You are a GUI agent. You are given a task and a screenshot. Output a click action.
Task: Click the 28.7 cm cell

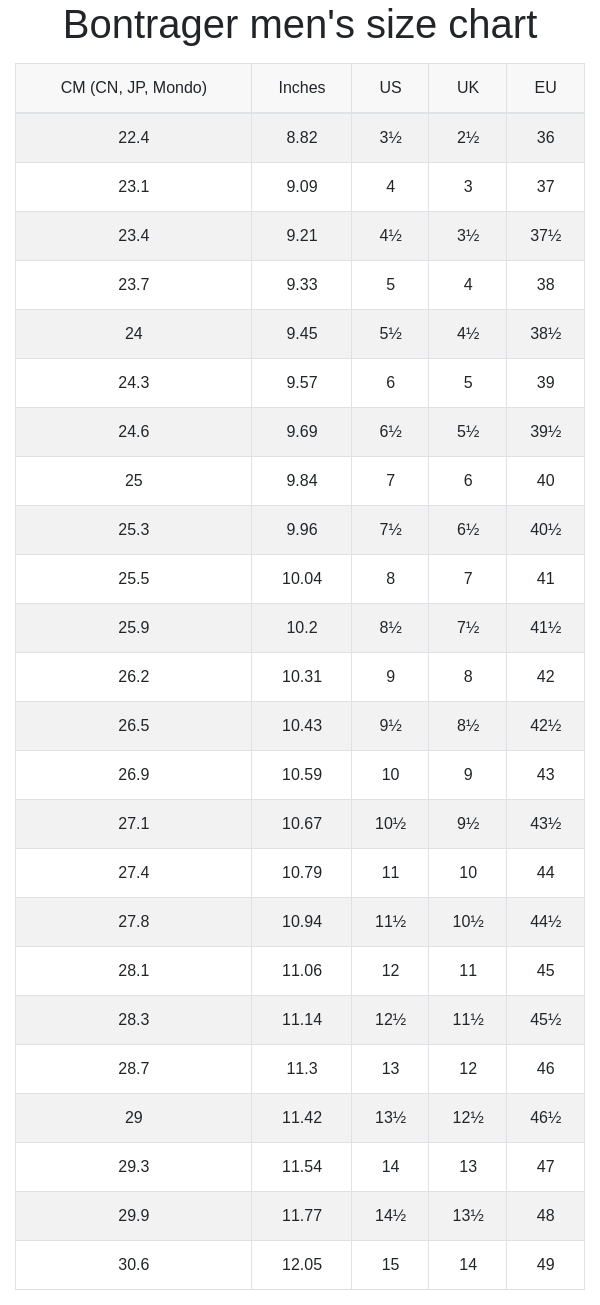tap(134, 1069)
